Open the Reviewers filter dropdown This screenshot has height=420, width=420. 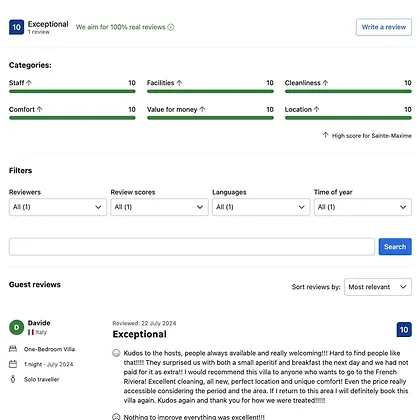click(x=58, y=207)
